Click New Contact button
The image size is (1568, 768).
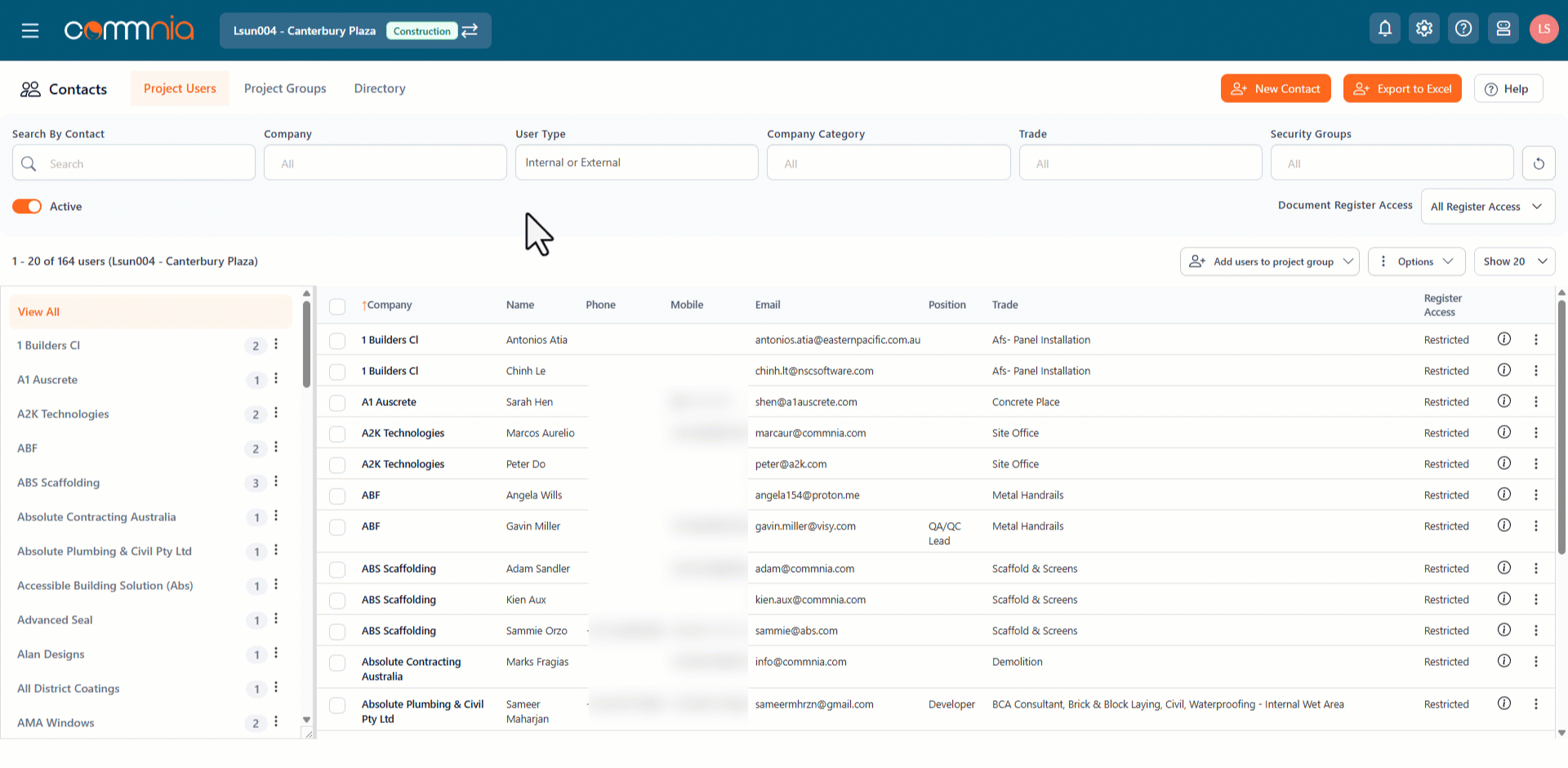1276,88
